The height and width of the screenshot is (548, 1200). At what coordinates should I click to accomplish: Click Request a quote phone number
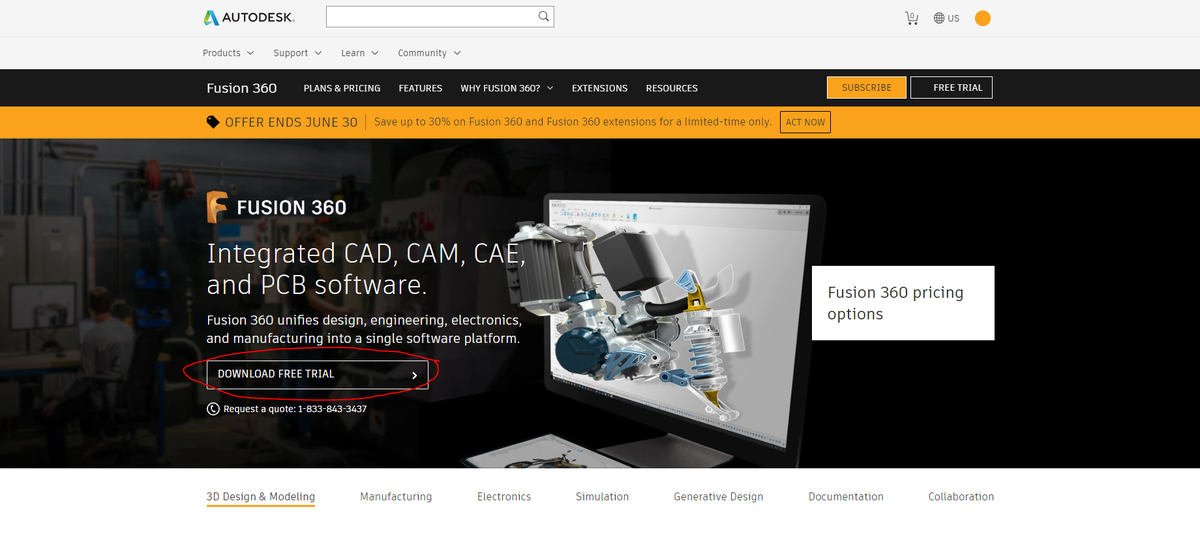click(332, 409)
